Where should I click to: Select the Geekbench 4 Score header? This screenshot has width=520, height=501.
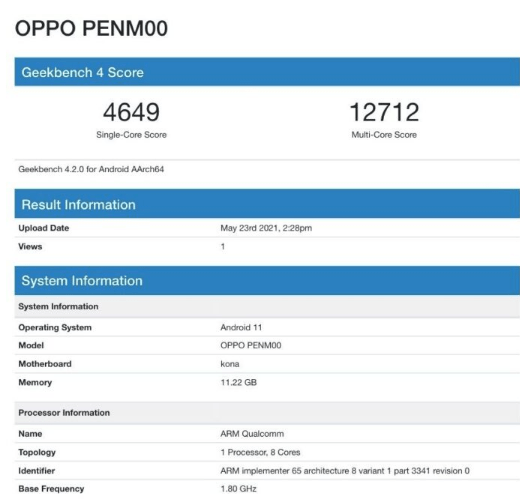[267, 72]
